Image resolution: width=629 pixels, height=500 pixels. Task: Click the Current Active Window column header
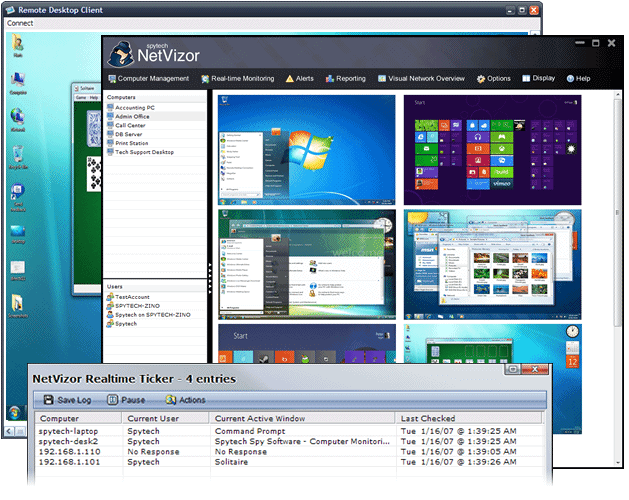click(260, 418)
